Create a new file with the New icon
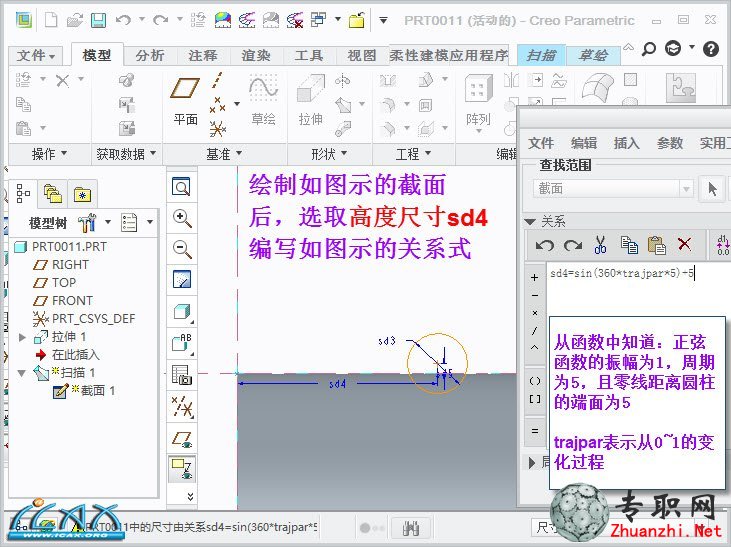 (x=51, y=20)
